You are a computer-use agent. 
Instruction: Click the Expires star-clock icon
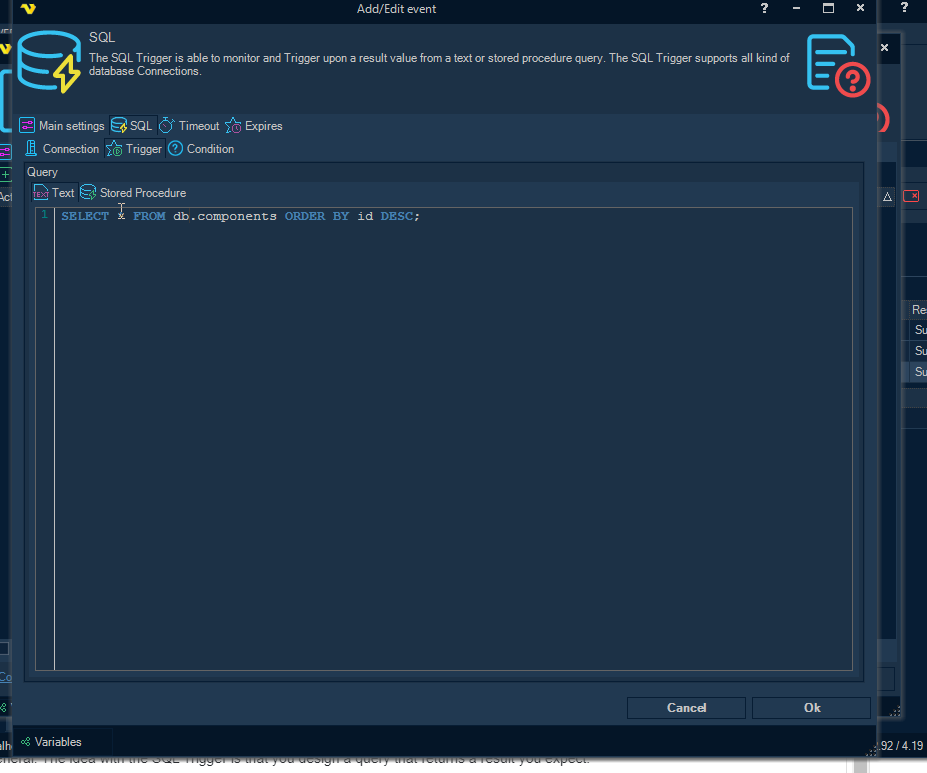click(233, 126)
